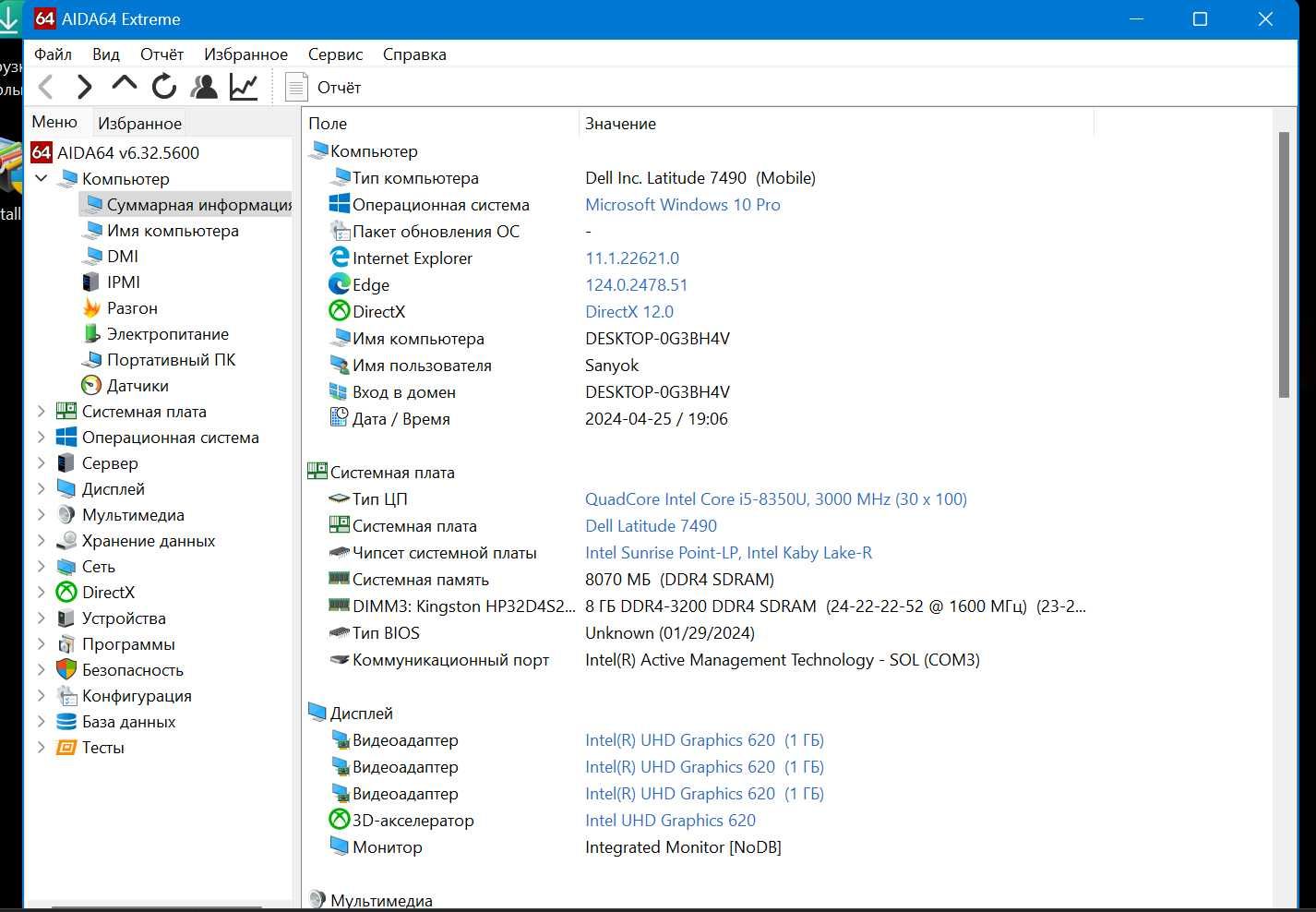Select the Программы tree node
Screen dimensions: 1316x912
click(x=128, y=643)
